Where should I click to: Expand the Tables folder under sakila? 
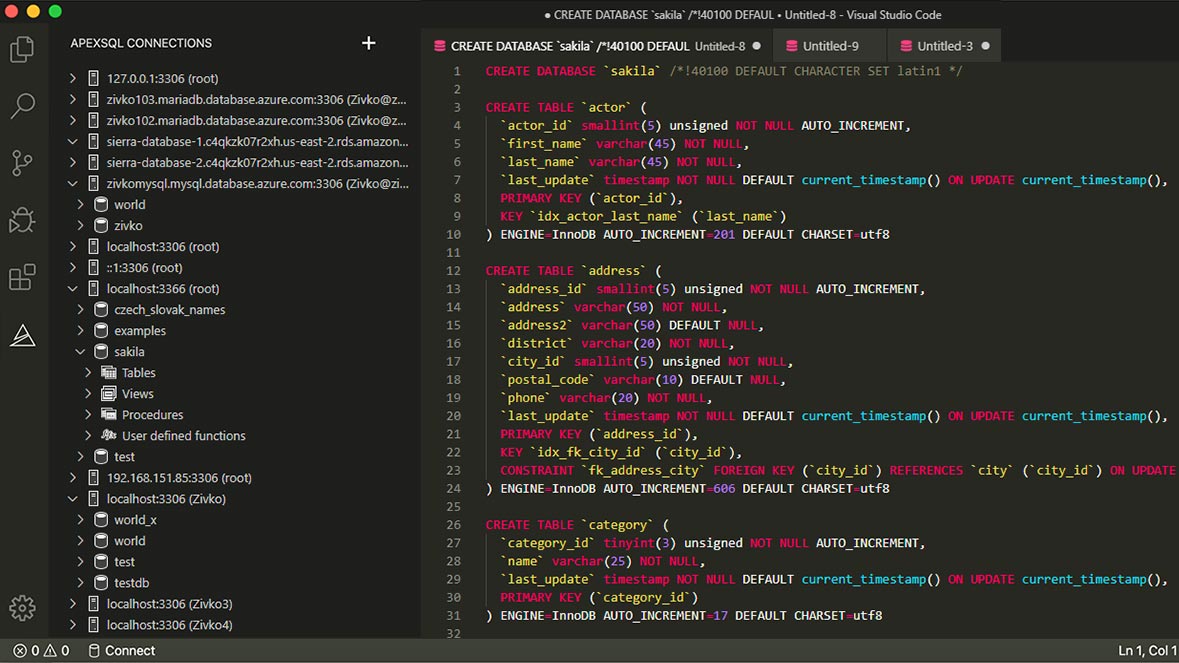89,373
